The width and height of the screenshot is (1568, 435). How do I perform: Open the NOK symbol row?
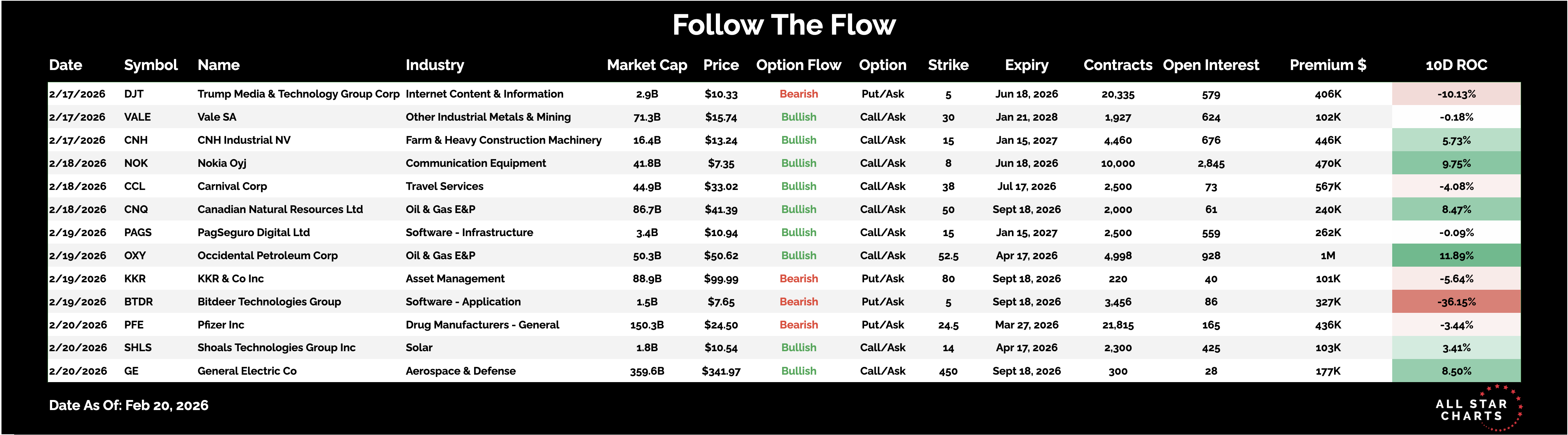136,163
